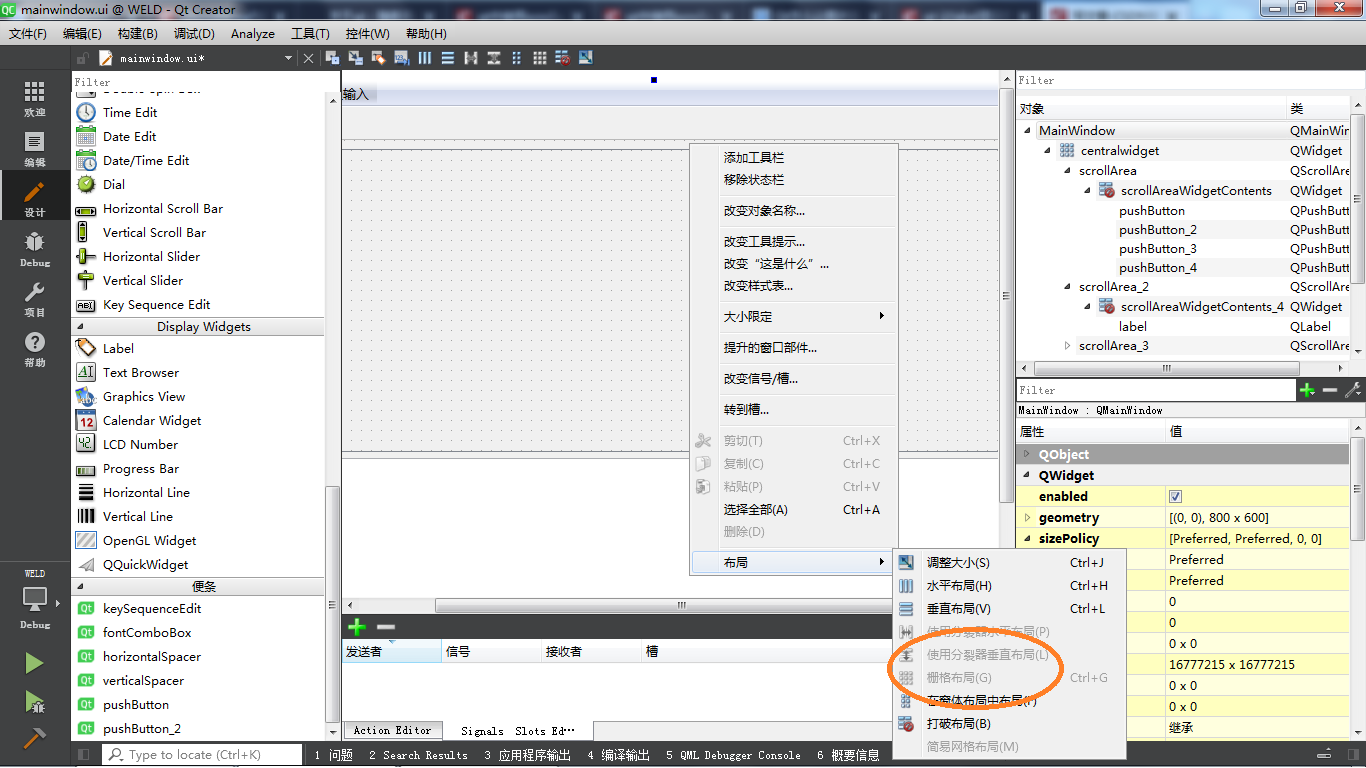This screenshot has height=768, width=1366.
Task: Select the Edit Buddies toolbar icon
Action: tap(379, 58)
